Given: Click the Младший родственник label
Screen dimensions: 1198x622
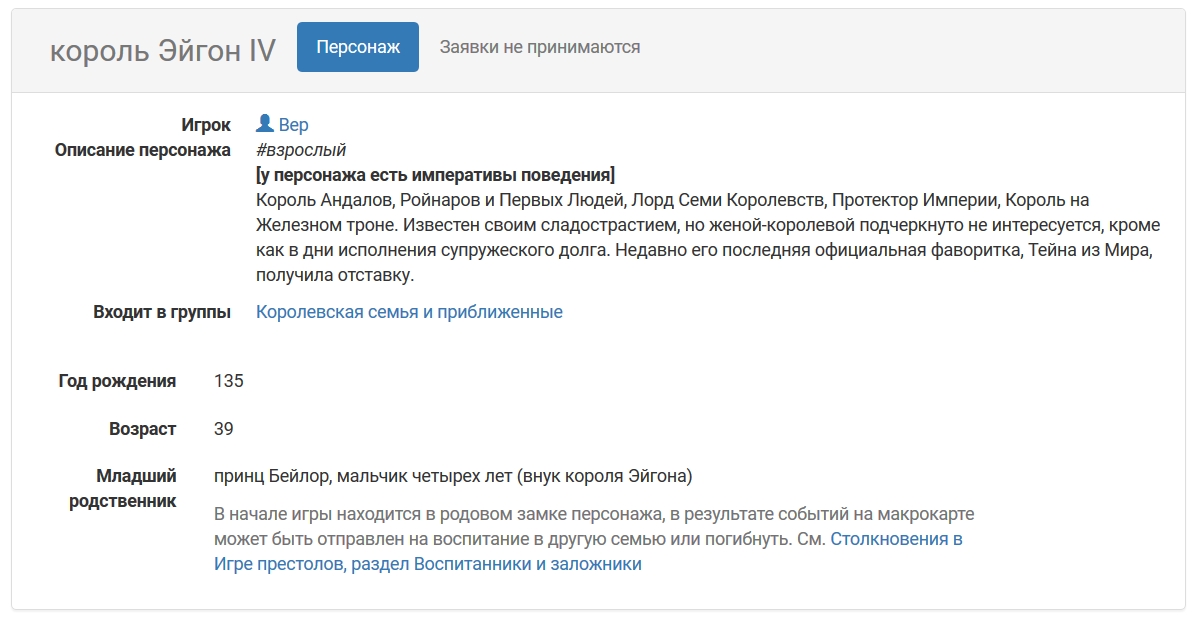Looking at the screenshot, I should coord(123,488).
